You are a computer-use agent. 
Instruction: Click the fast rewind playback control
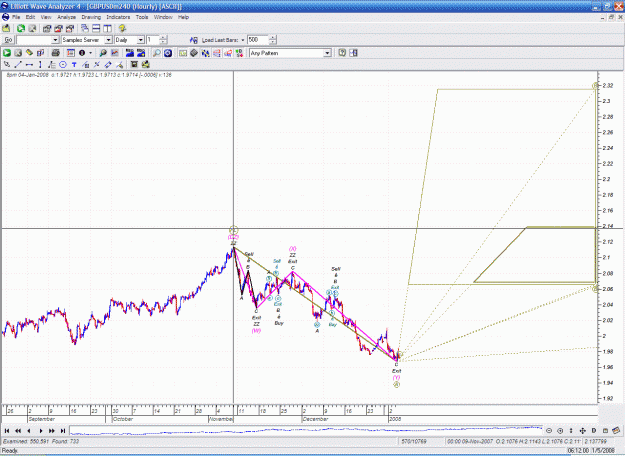18,430
